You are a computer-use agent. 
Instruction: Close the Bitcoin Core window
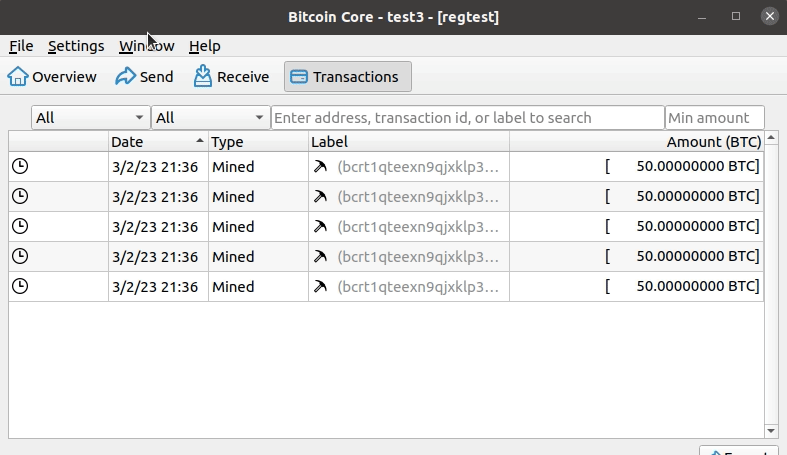[770, 17]
